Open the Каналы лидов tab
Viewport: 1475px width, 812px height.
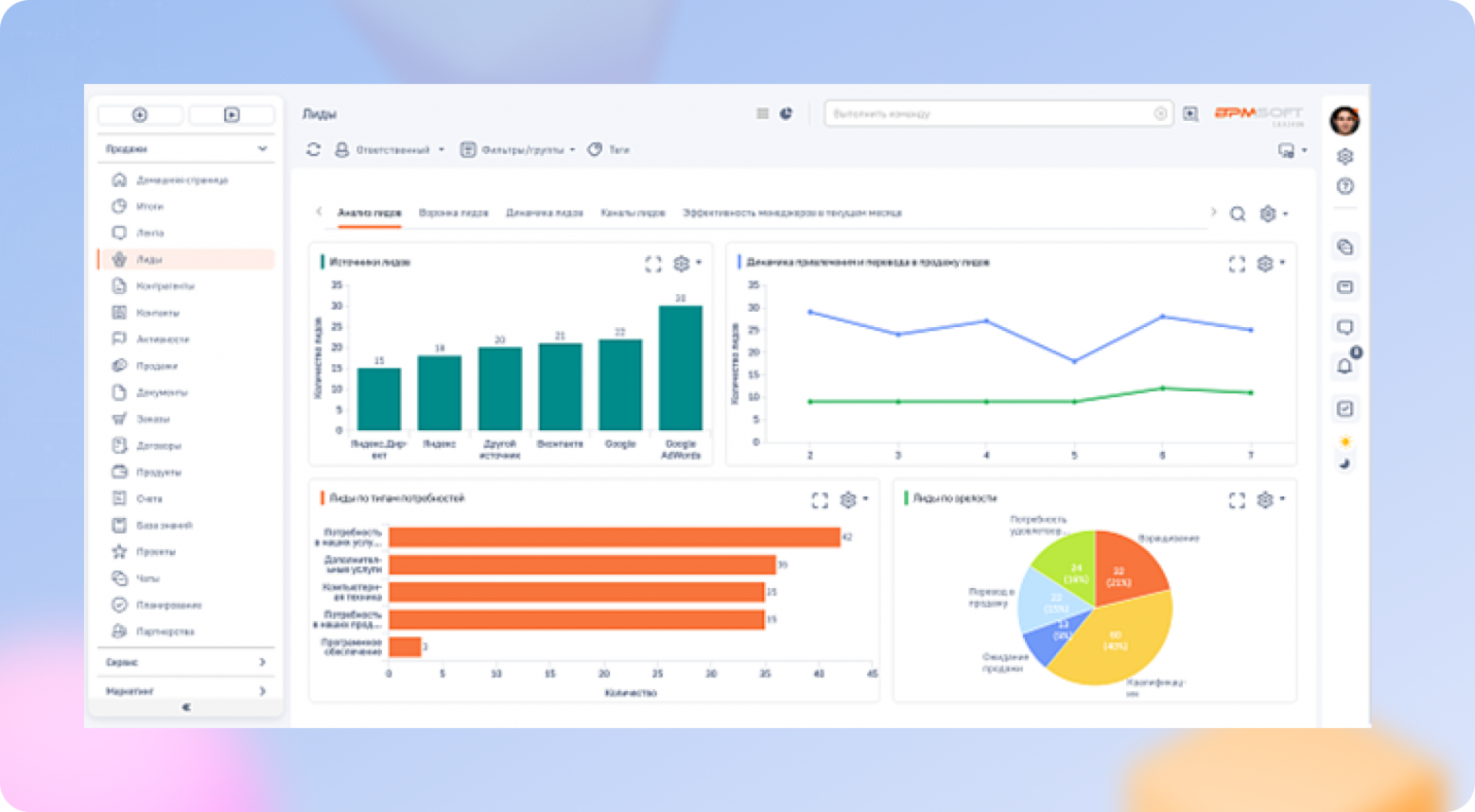[x=633, y=213]
